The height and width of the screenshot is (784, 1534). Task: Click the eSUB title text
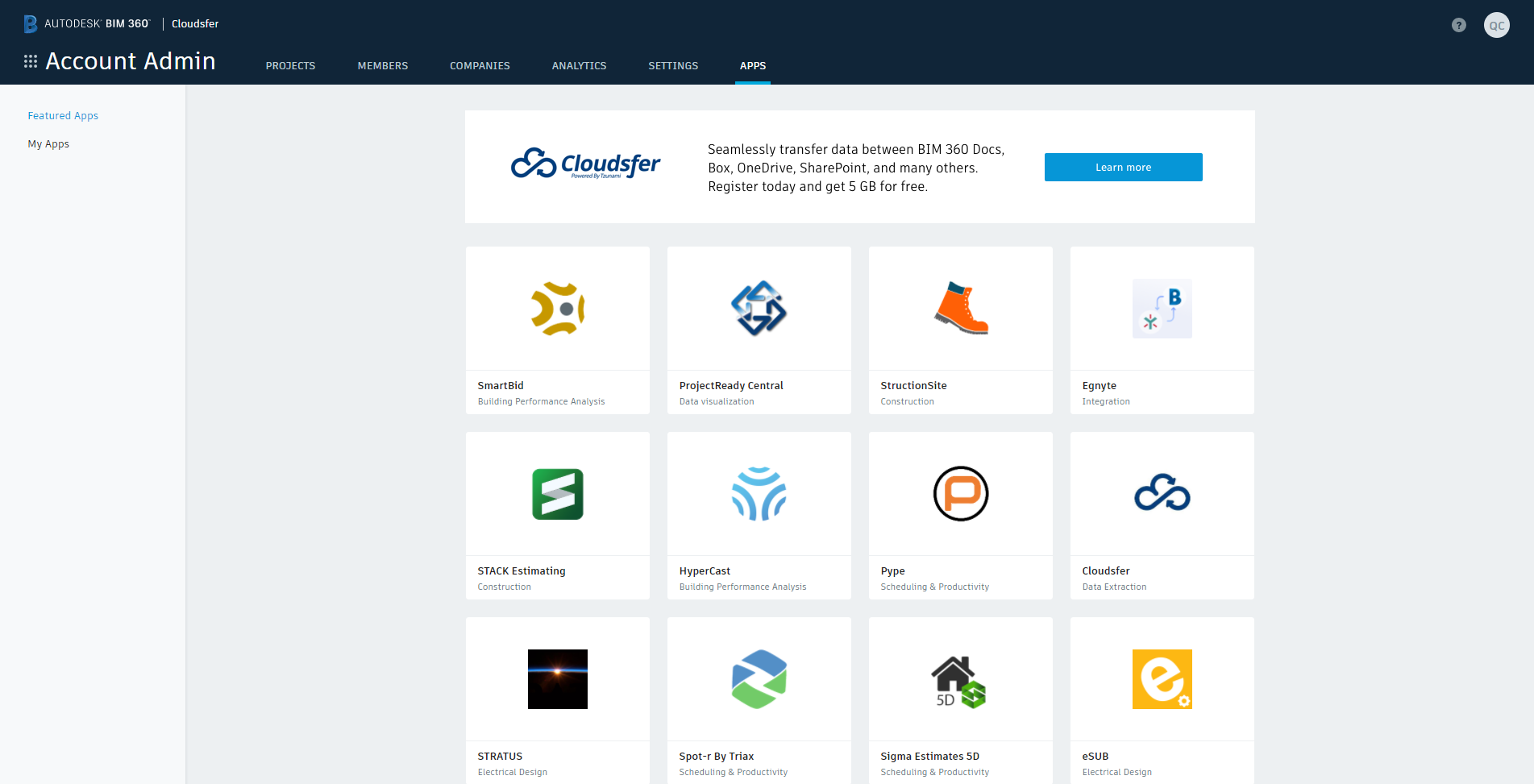tap(1095, 757)
